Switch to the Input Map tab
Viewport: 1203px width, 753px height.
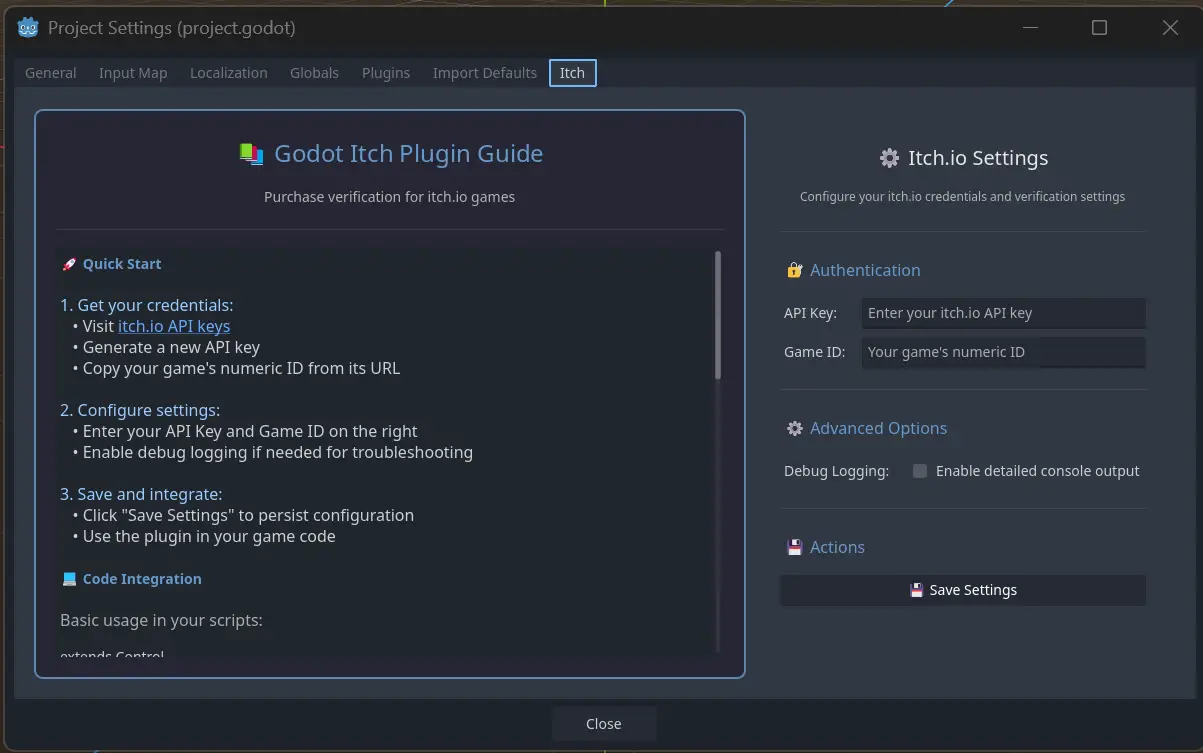pos(133,73)
